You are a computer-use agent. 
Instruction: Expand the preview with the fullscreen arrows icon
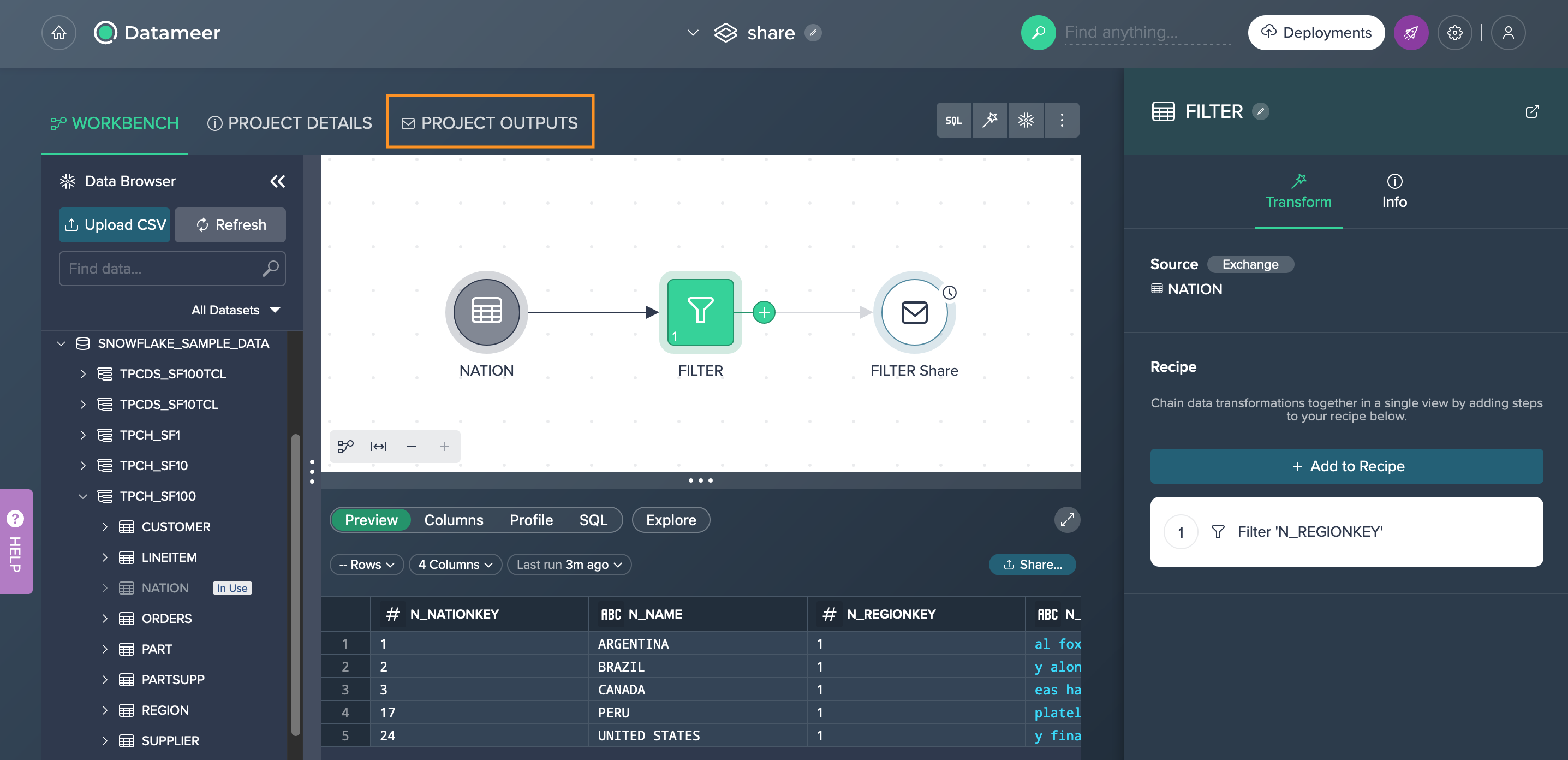click(x=1067, y=519)
